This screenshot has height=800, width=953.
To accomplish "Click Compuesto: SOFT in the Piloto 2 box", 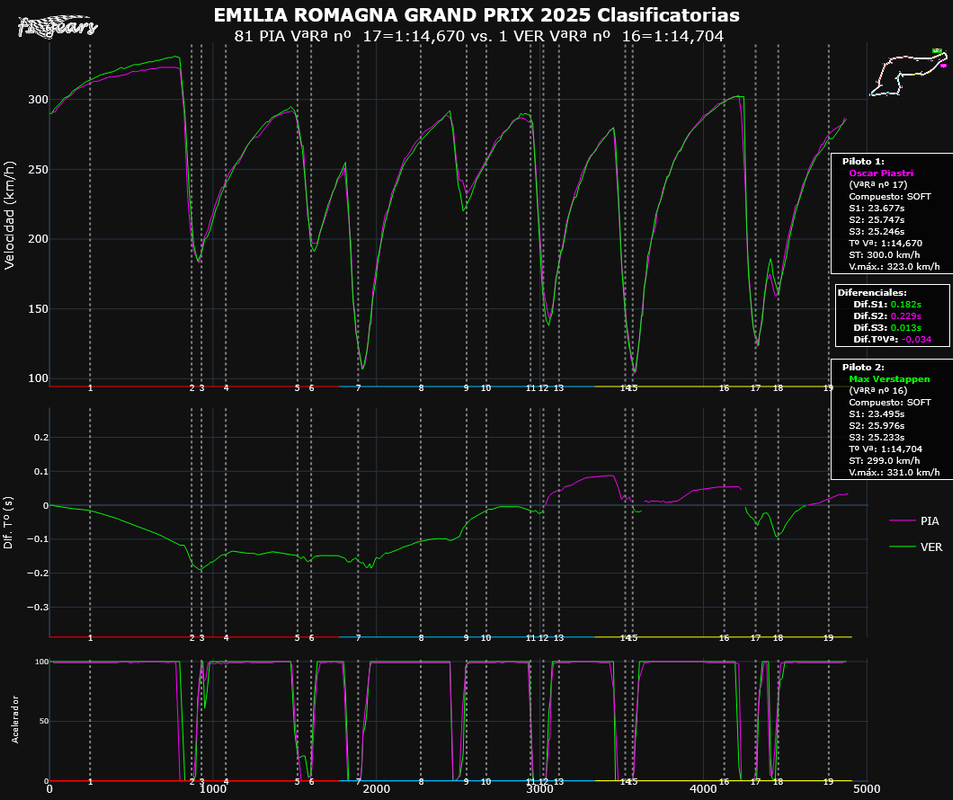I will click(x=889, y=403).
